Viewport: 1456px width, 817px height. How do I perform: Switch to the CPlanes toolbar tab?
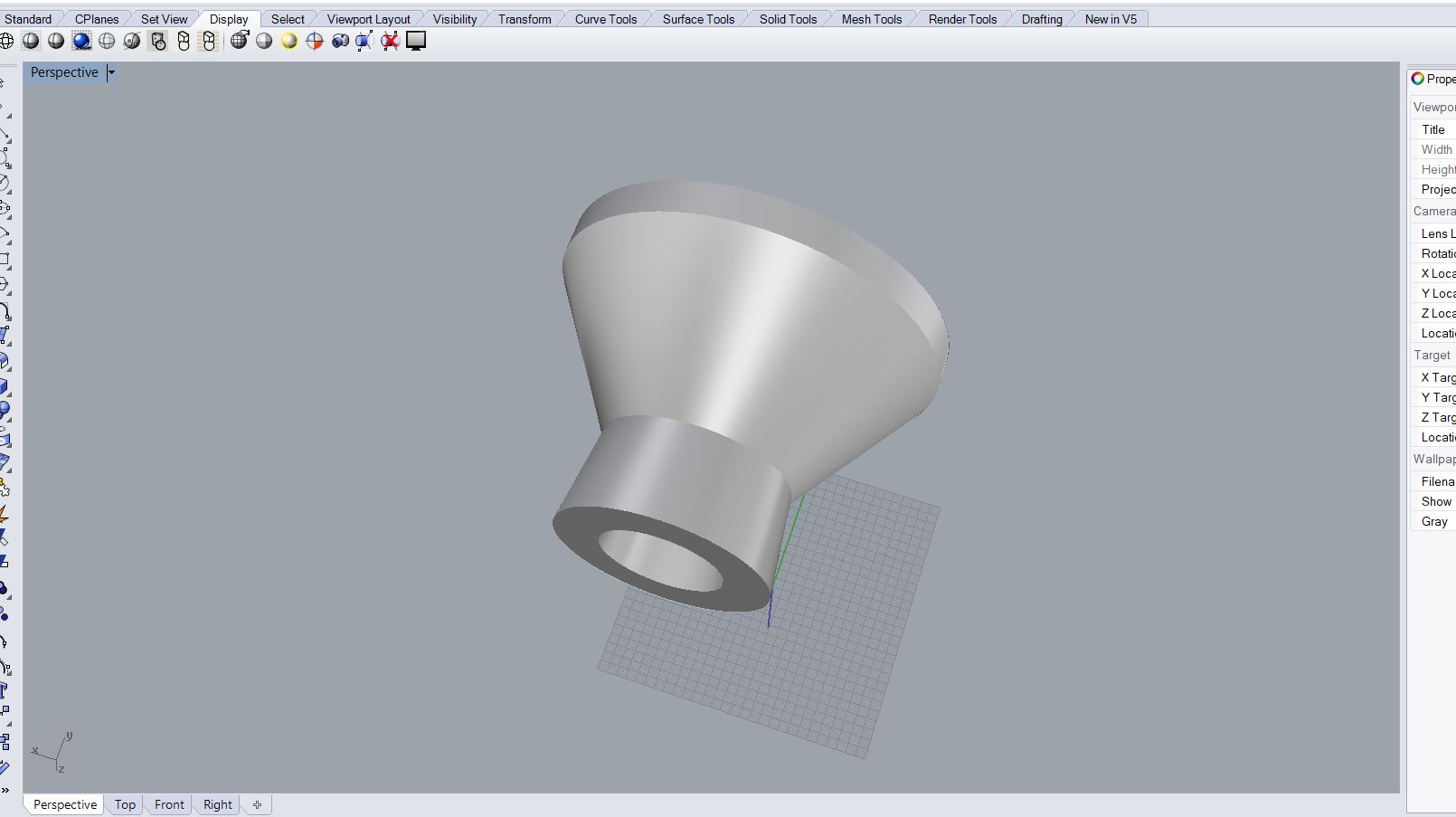[97, 19]
